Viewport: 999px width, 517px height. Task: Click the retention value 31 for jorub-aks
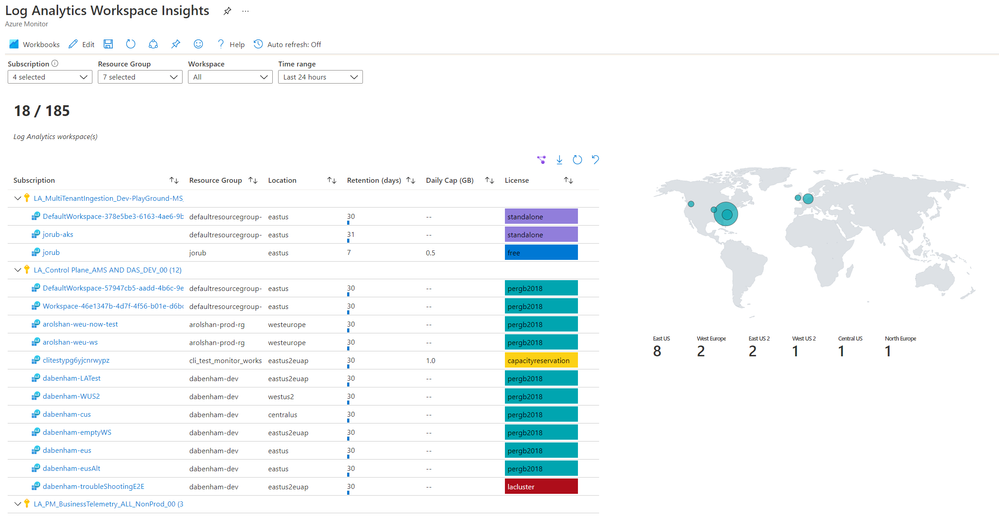[350, 235]
